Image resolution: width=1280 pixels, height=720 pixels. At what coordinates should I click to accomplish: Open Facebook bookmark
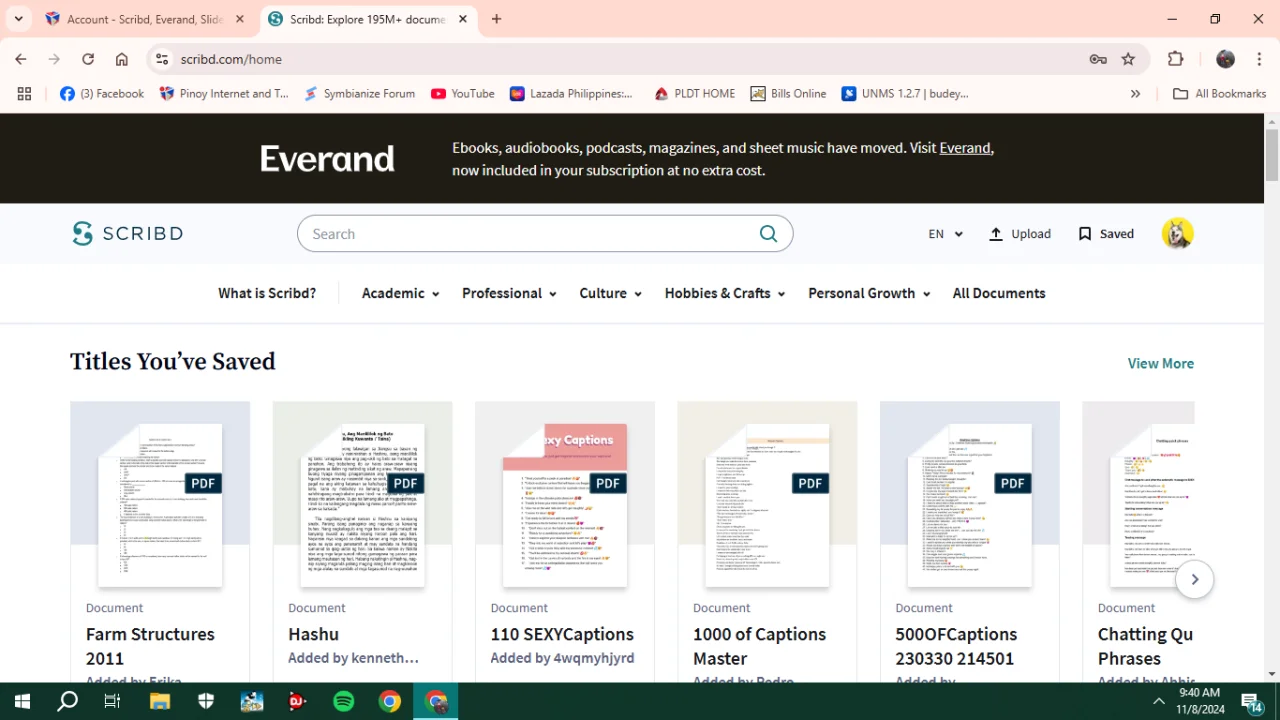coord(102,94)
